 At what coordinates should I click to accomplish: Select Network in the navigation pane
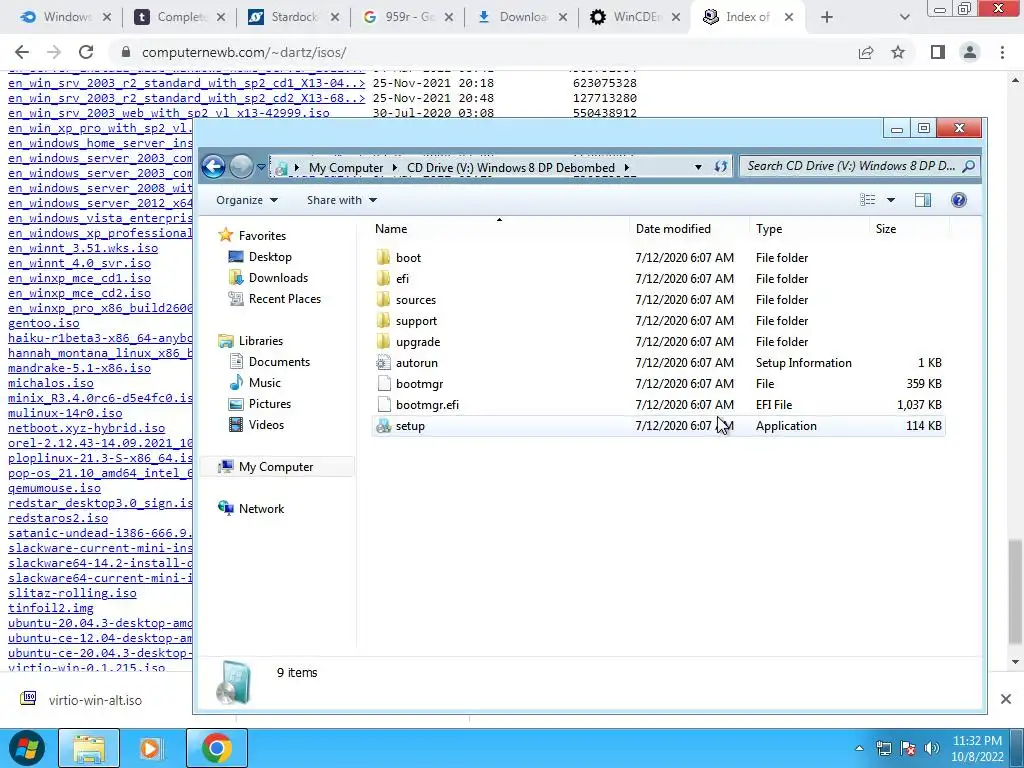[x=261, y=509]
